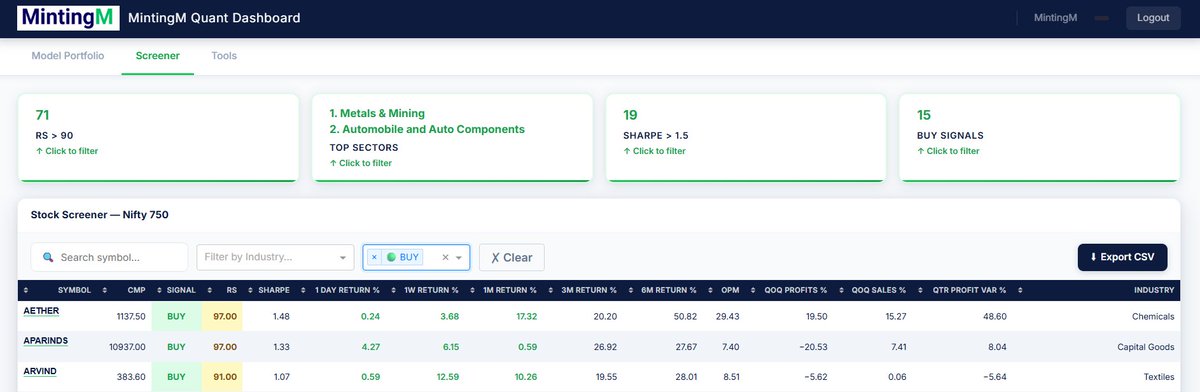Image resolution: width=1200 pixels, height=392 pixels.
Task: Switch to the Model Portfolio tab
Action: (x=67, y=56)
